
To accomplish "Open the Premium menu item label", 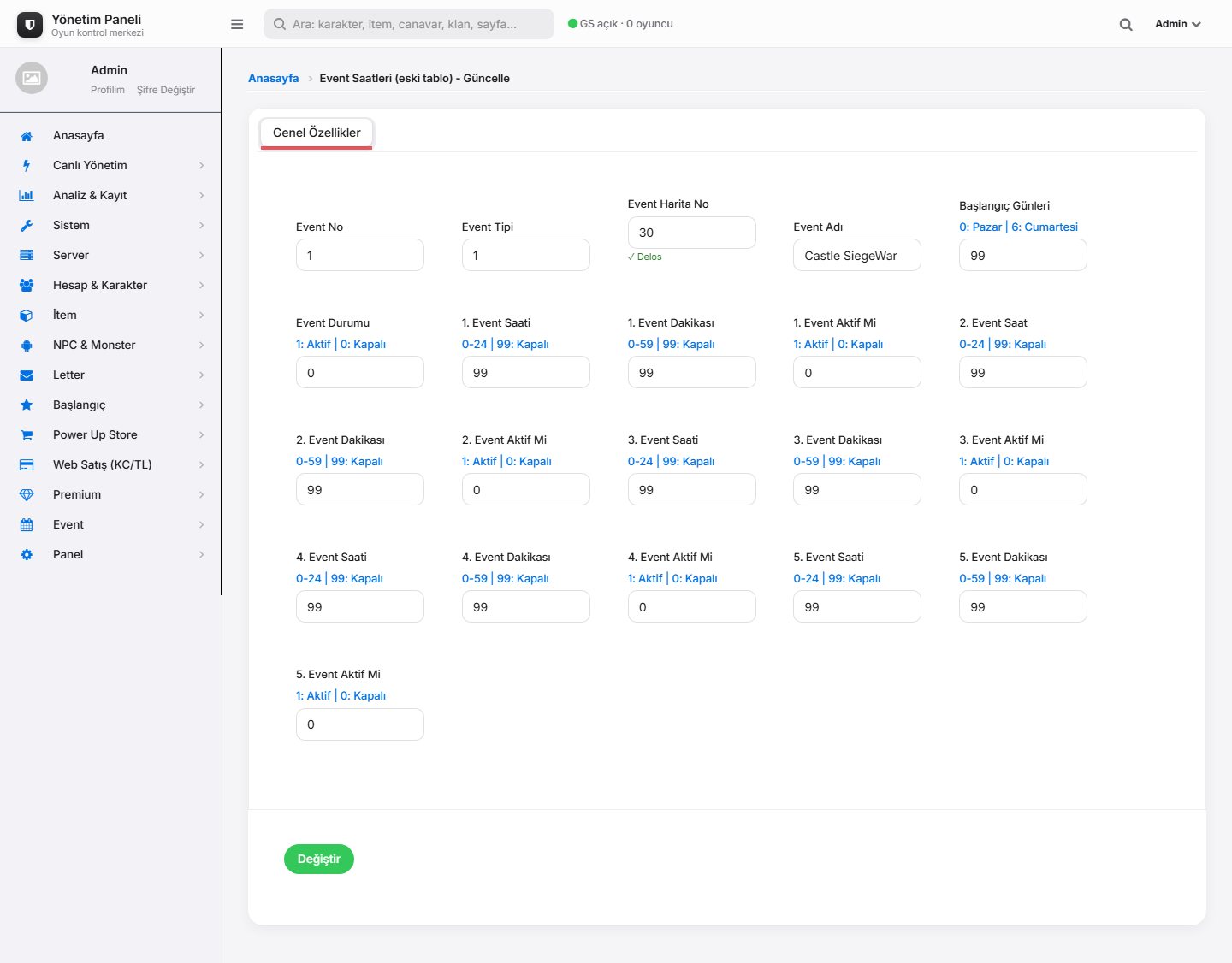I will (77, 495).
